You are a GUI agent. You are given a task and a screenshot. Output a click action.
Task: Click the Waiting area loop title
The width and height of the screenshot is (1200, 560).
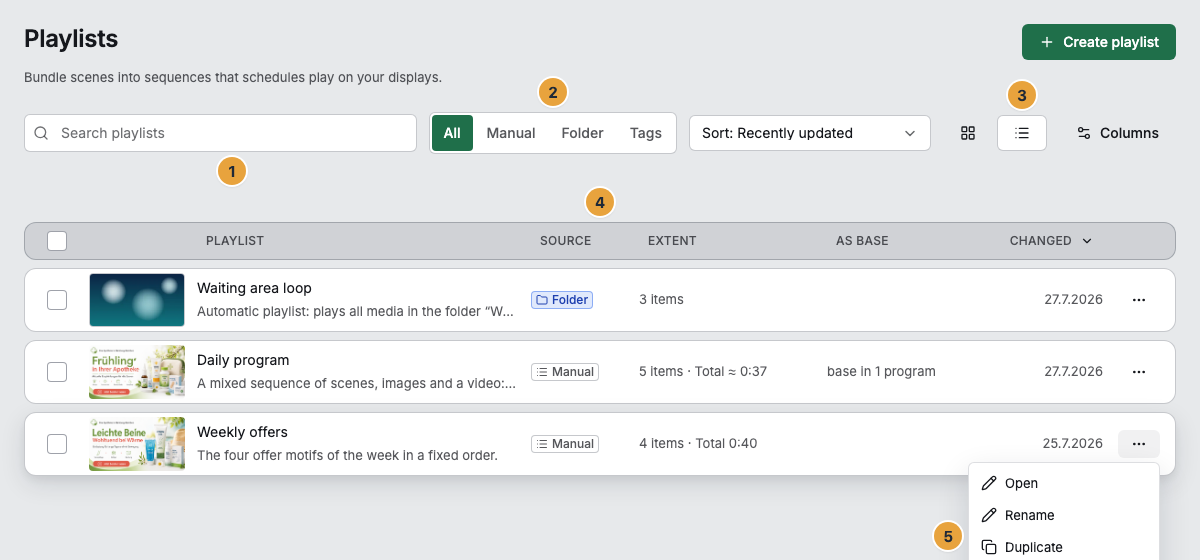(x=254, y=288)
